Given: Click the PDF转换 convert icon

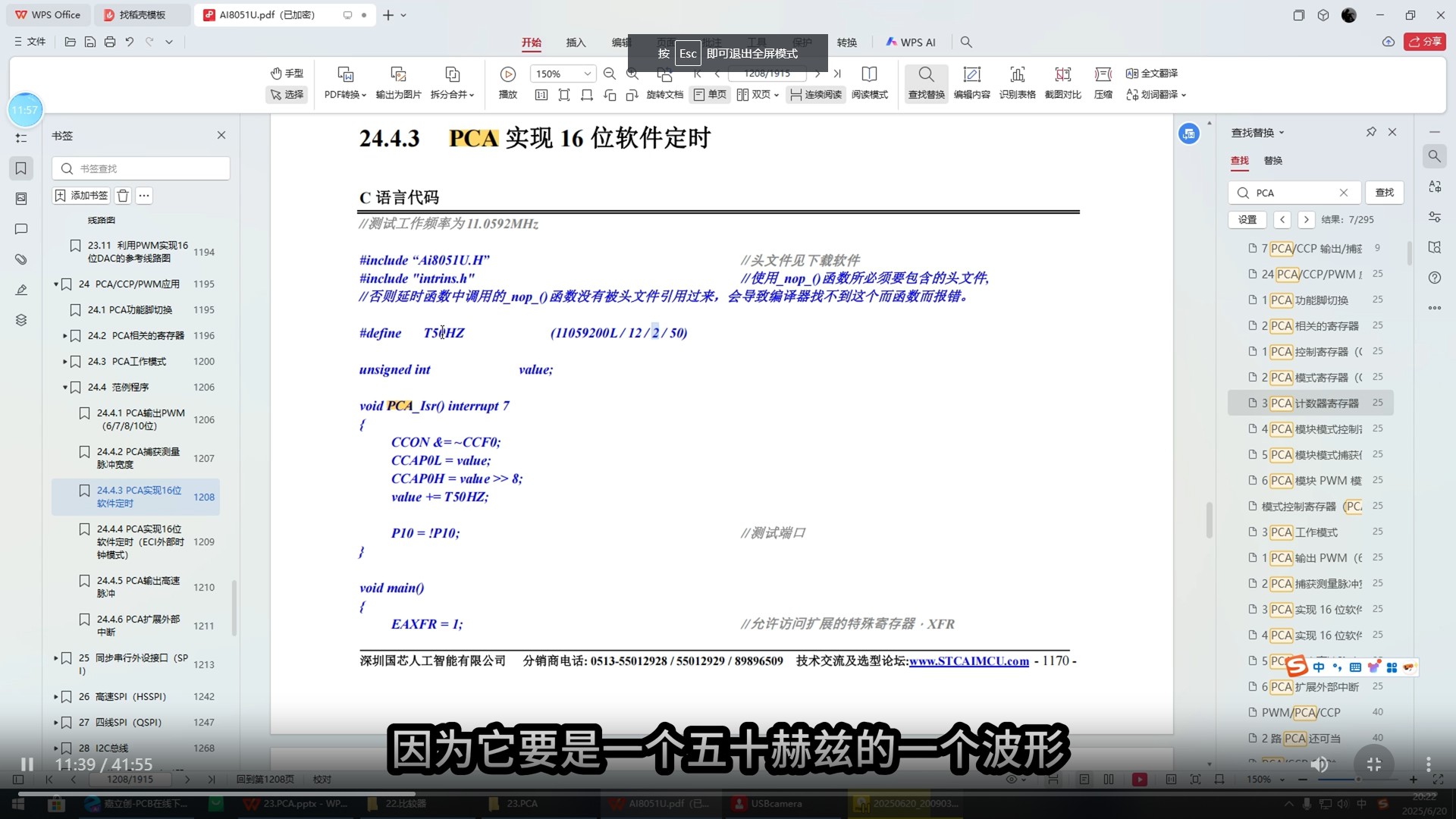Looking at the screenshot, I should (345, 74).
